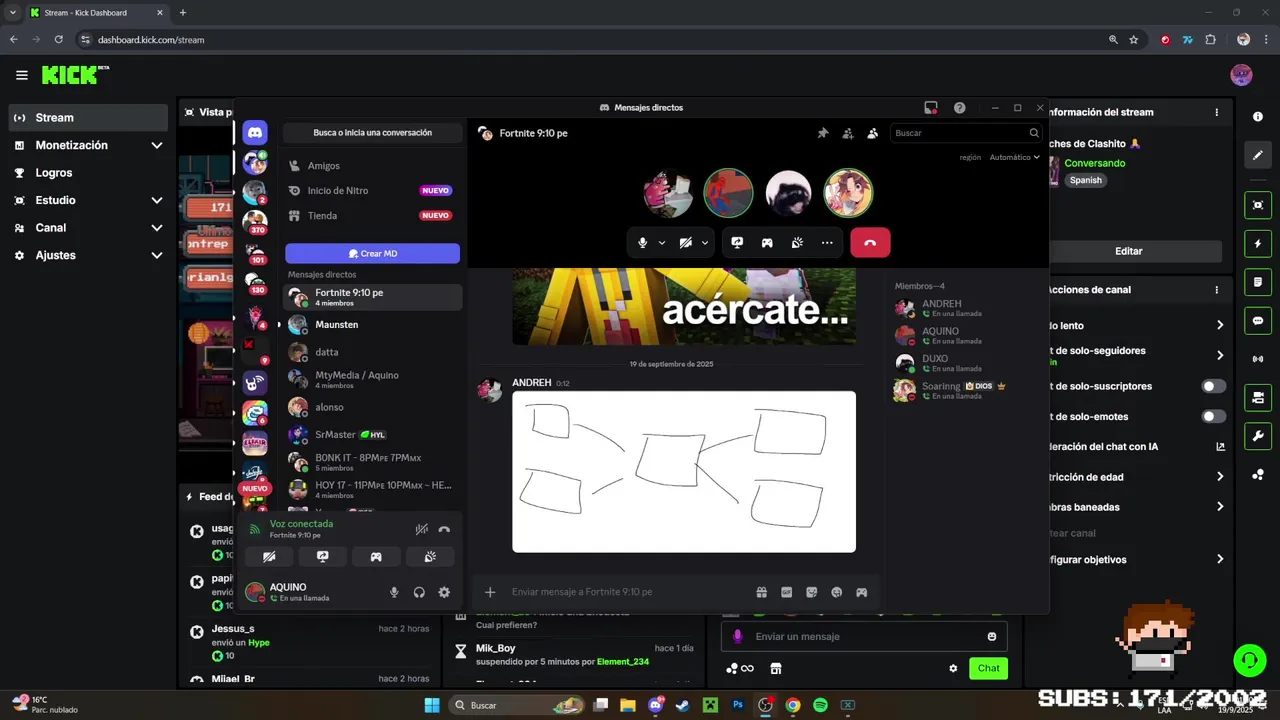Turn on camera in the call controls
Viewport: 1280px width, 720px height.
tap(686, 242)
